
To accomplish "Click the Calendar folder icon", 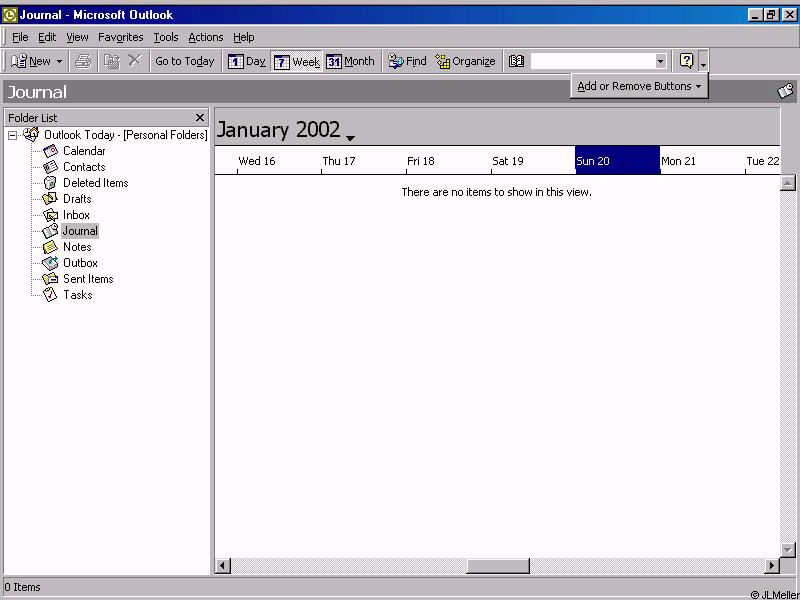I will 50,151.
